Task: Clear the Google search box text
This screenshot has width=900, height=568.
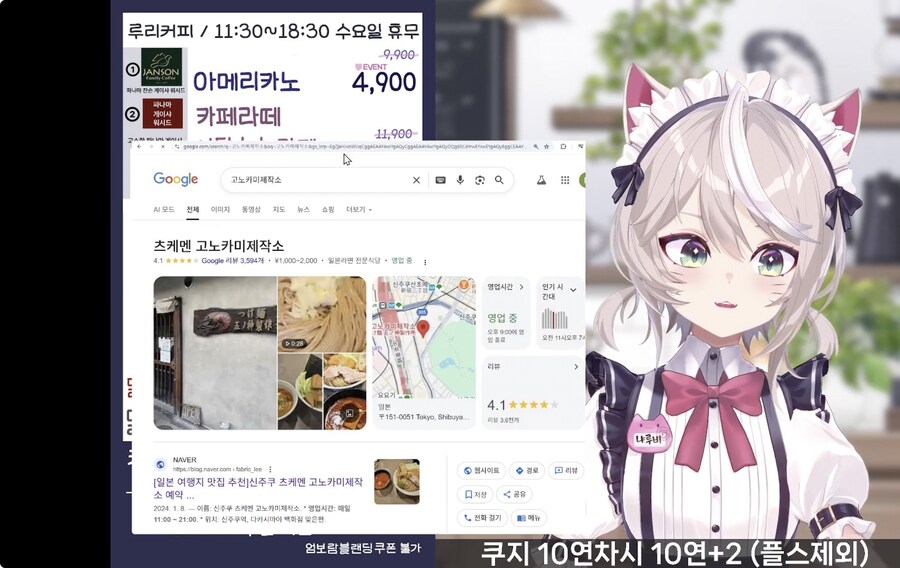Action: pyautogui.click(x=416, y=180)
